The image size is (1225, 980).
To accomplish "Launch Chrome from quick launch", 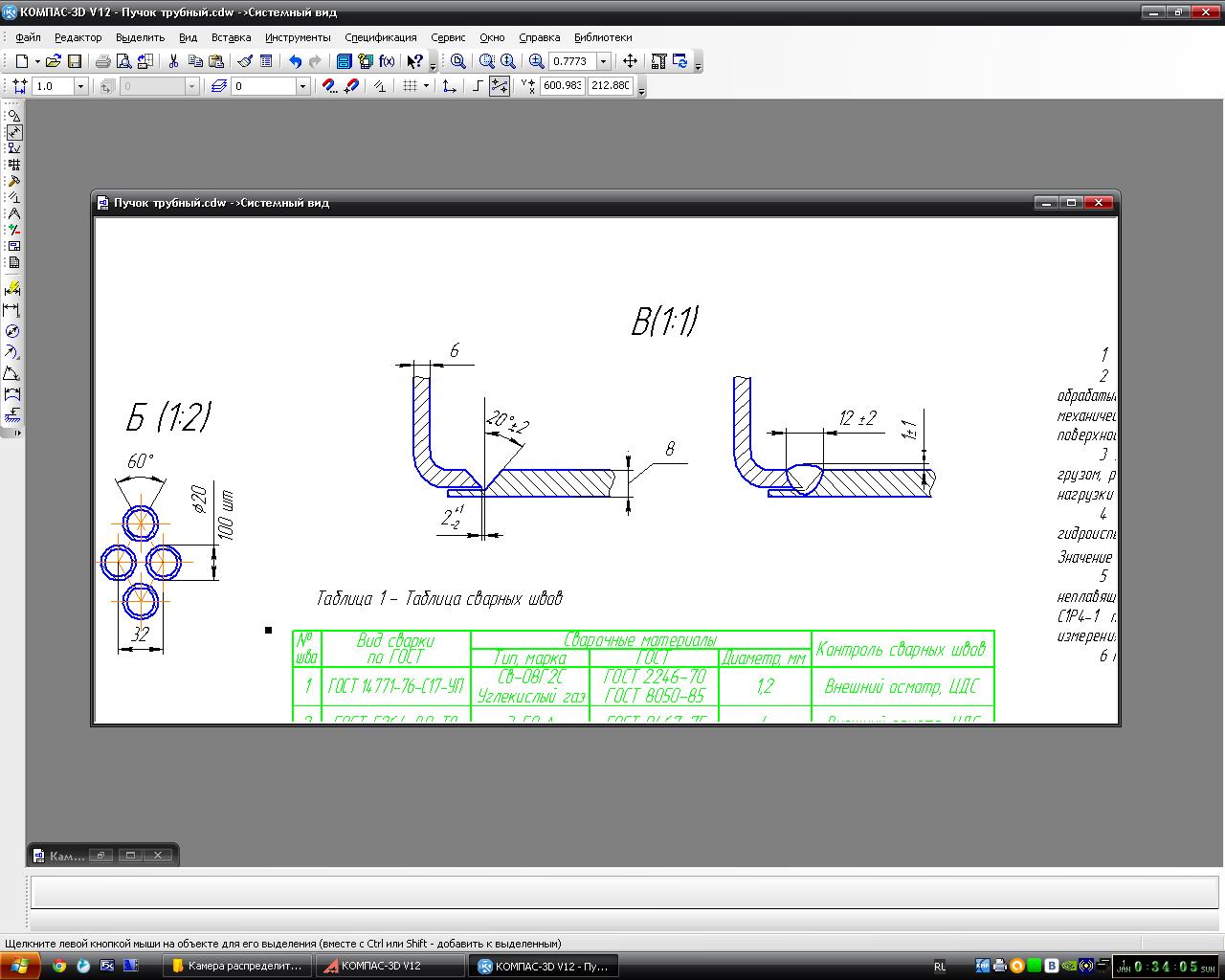I will point(59,966).
